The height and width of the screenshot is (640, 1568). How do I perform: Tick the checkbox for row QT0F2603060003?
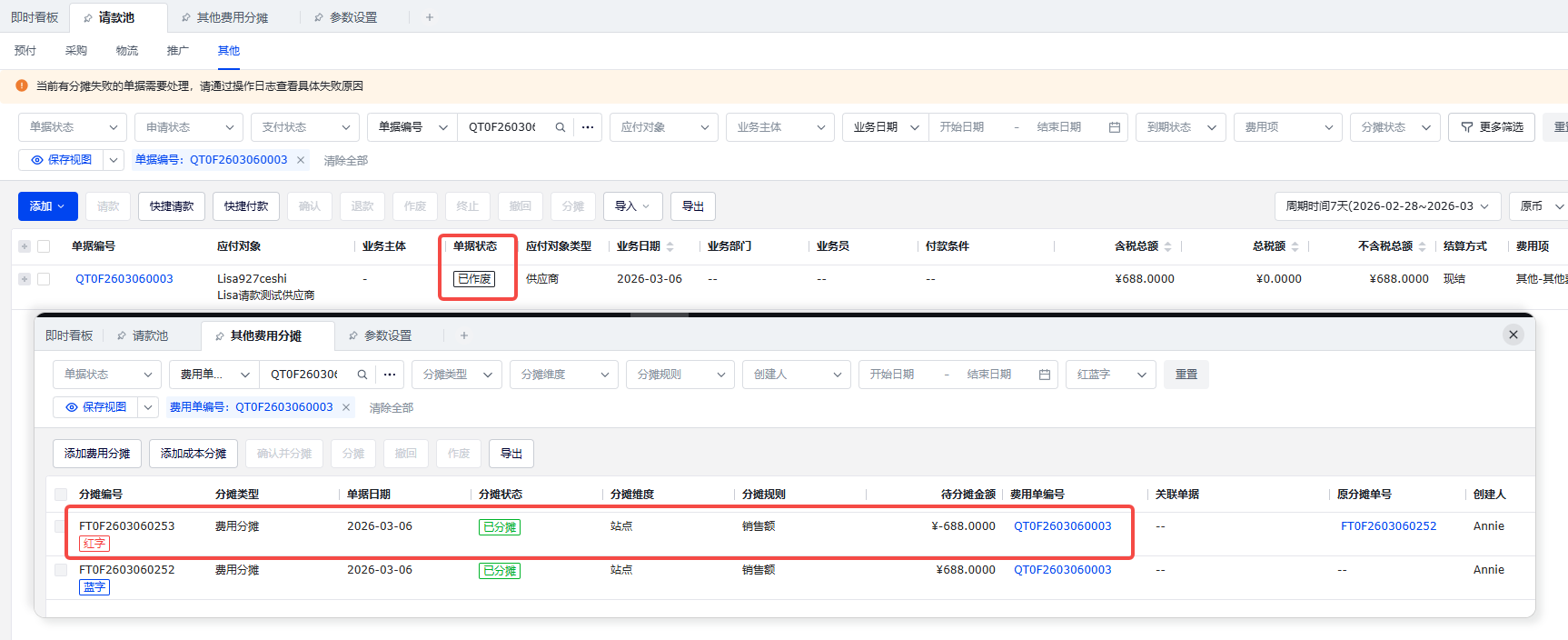point(44,279)
